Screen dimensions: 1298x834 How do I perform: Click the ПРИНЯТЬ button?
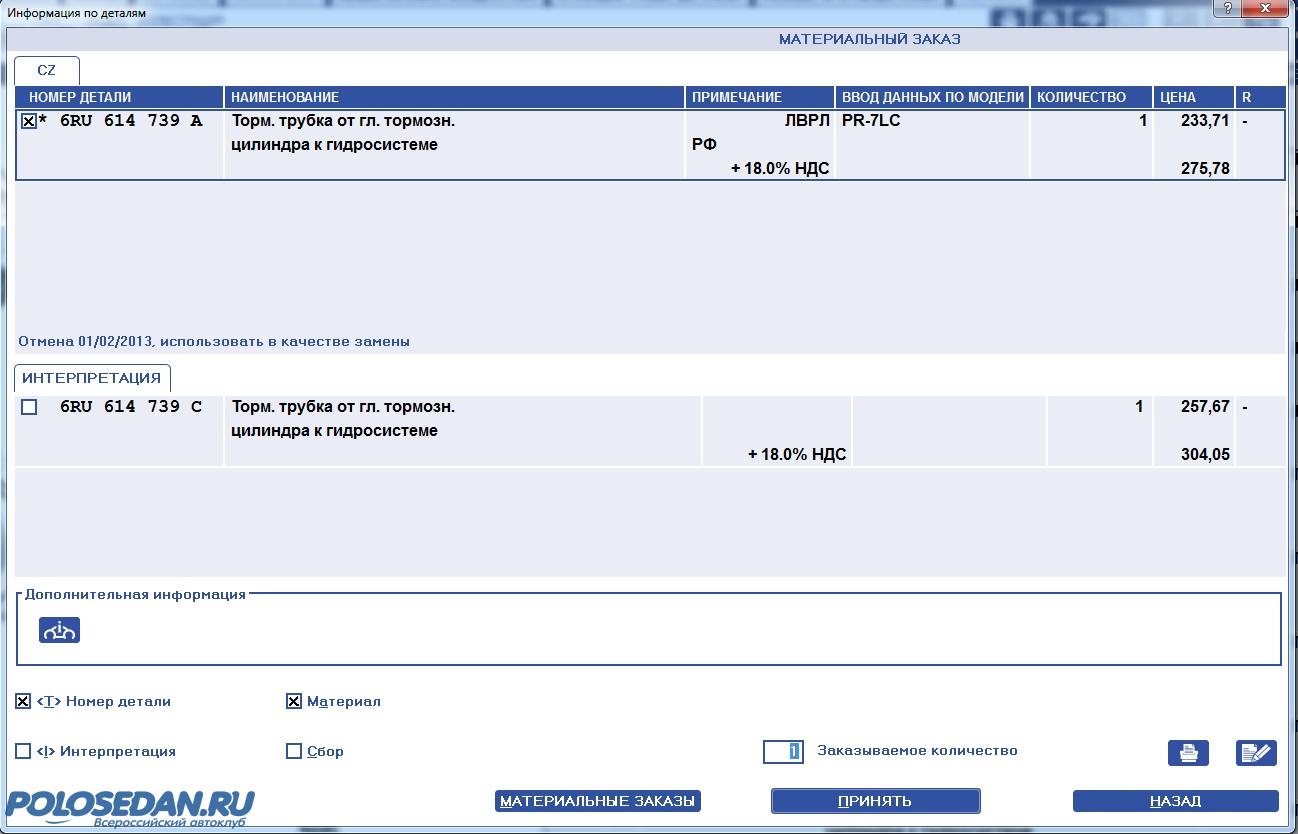pos(875,801)
